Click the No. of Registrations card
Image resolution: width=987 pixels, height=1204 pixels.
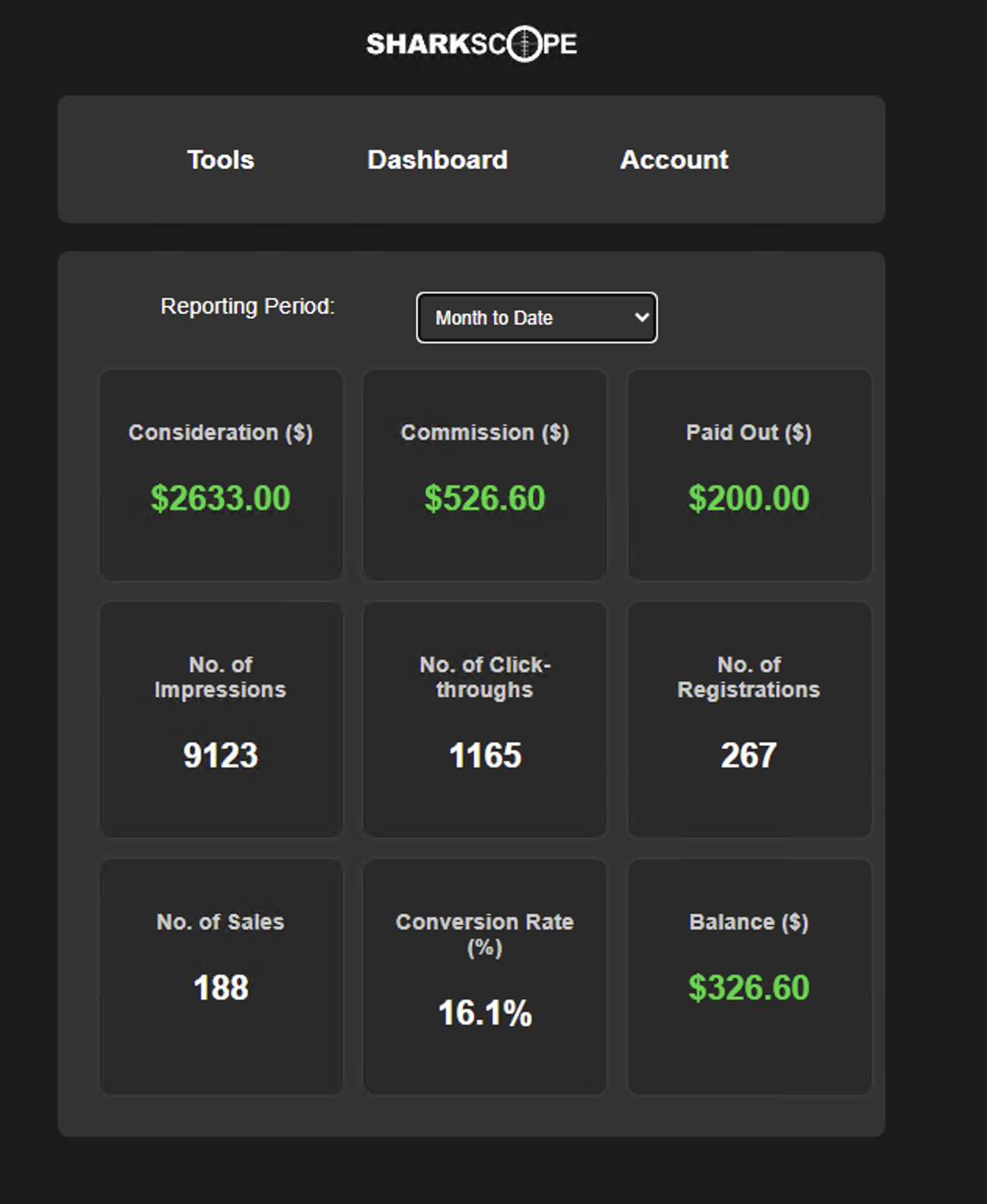point(748,720)
